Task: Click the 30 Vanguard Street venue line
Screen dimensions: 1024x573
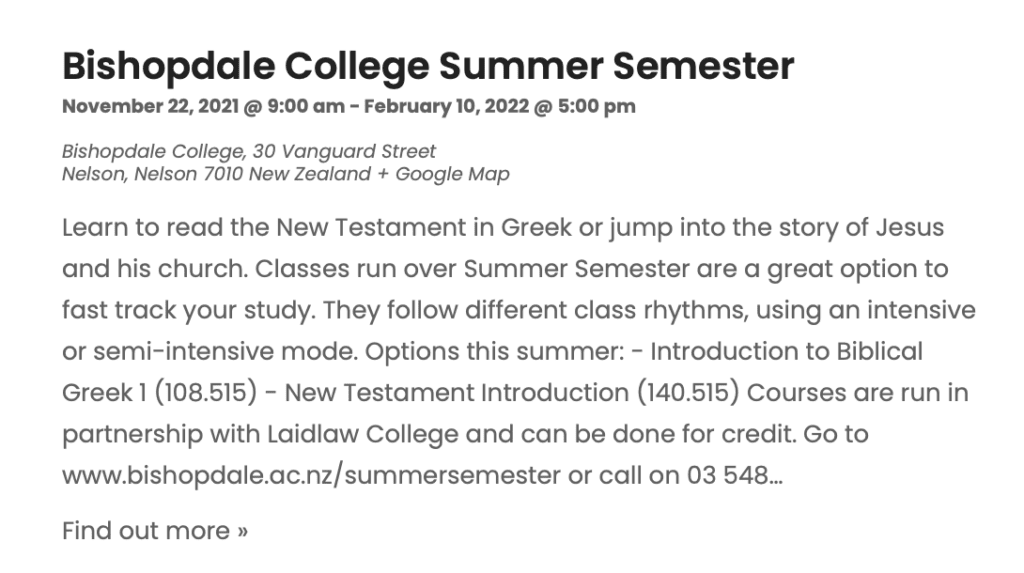Action: pyautogui.click(x=249, y=152)
